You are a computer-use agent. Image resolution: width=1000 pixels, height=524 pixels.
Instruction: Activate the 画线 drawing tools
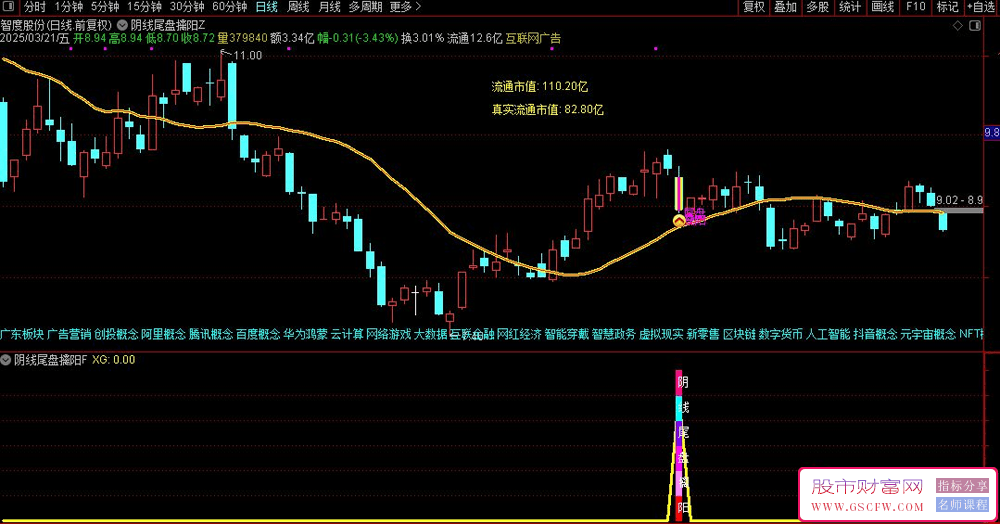pyautogui.click(x=883, y=7)
